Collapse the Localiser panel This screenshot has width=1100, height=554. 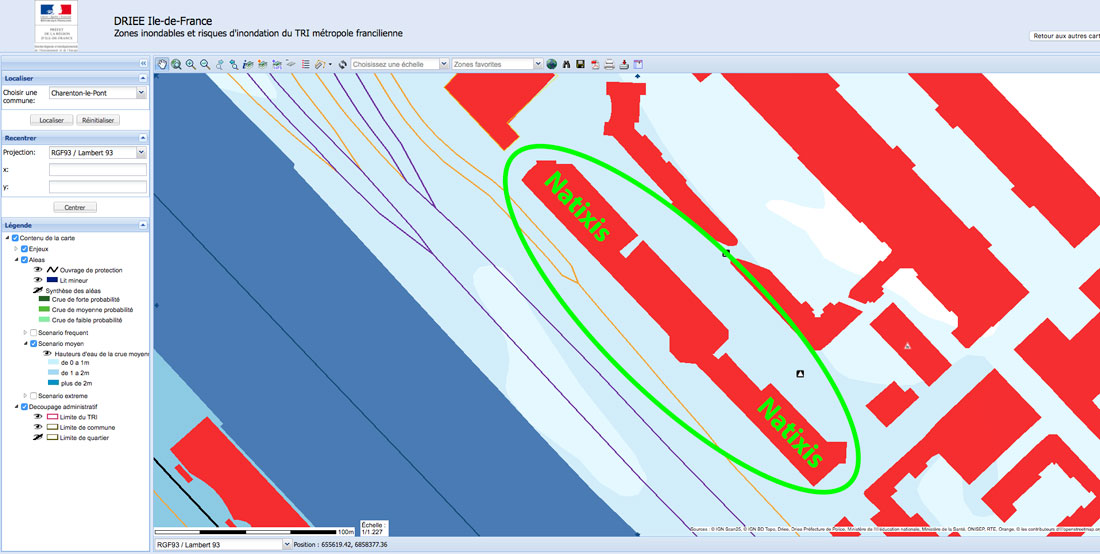click(x=143, y=79)
